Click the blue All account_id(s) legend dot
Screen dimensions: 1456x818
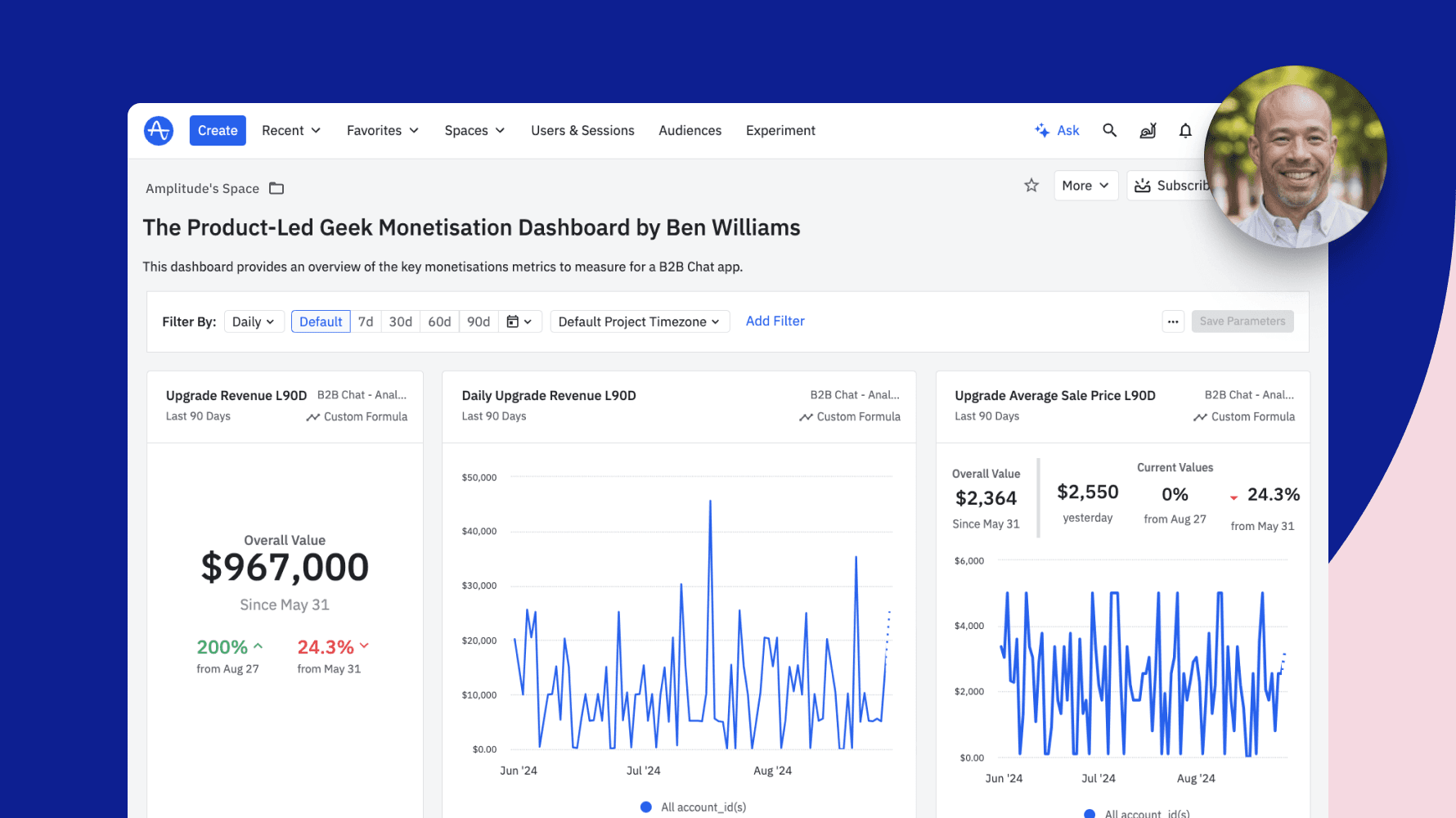coord(646,807)
